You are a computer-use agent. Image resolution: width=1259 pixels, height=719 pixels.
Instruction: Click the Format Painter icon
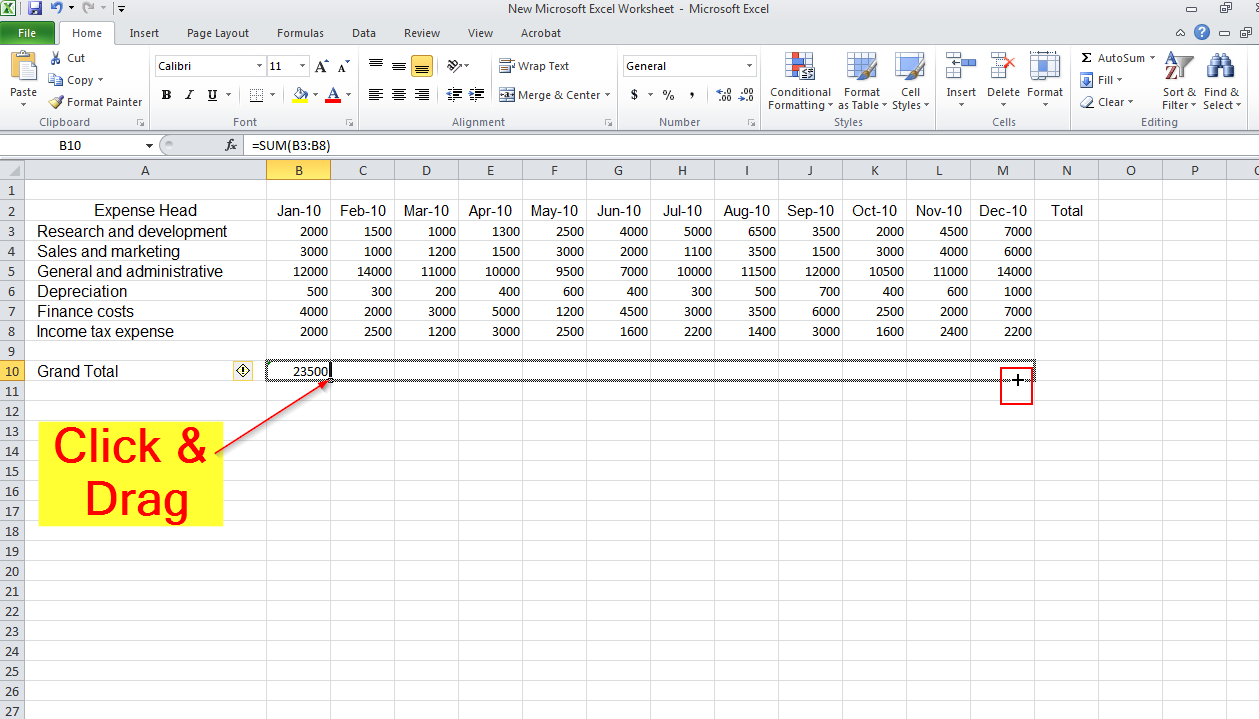pyautogui.click(x=57, y=102)
